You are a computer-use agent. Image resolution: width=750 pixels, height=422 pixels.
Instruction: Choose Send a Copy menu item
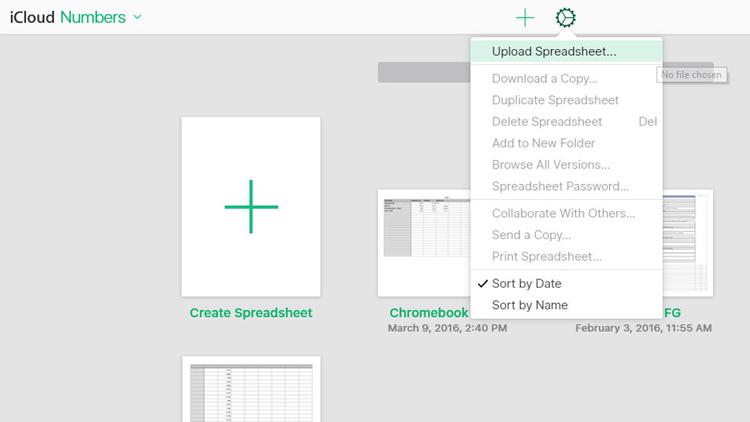pyautogui.click(x=531, y=235)
